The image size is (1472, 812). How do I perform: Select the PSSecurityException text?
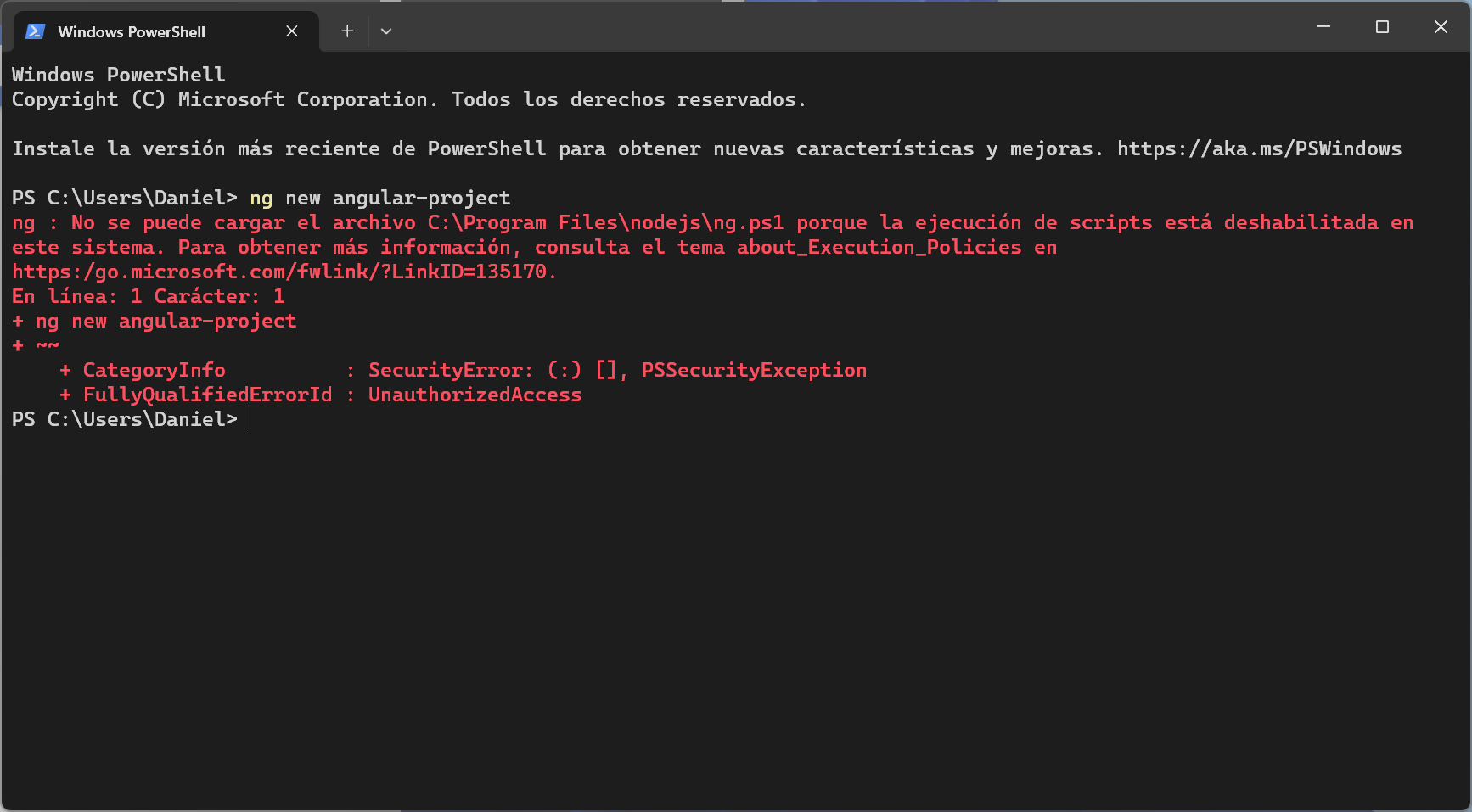pyautogui.click(x=754, y=369)
